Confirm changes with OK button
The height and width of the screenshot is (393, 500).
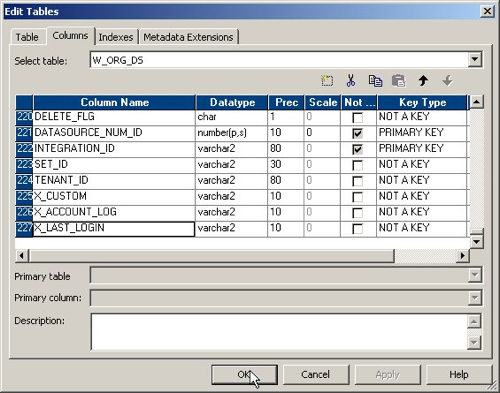[244, 375]
